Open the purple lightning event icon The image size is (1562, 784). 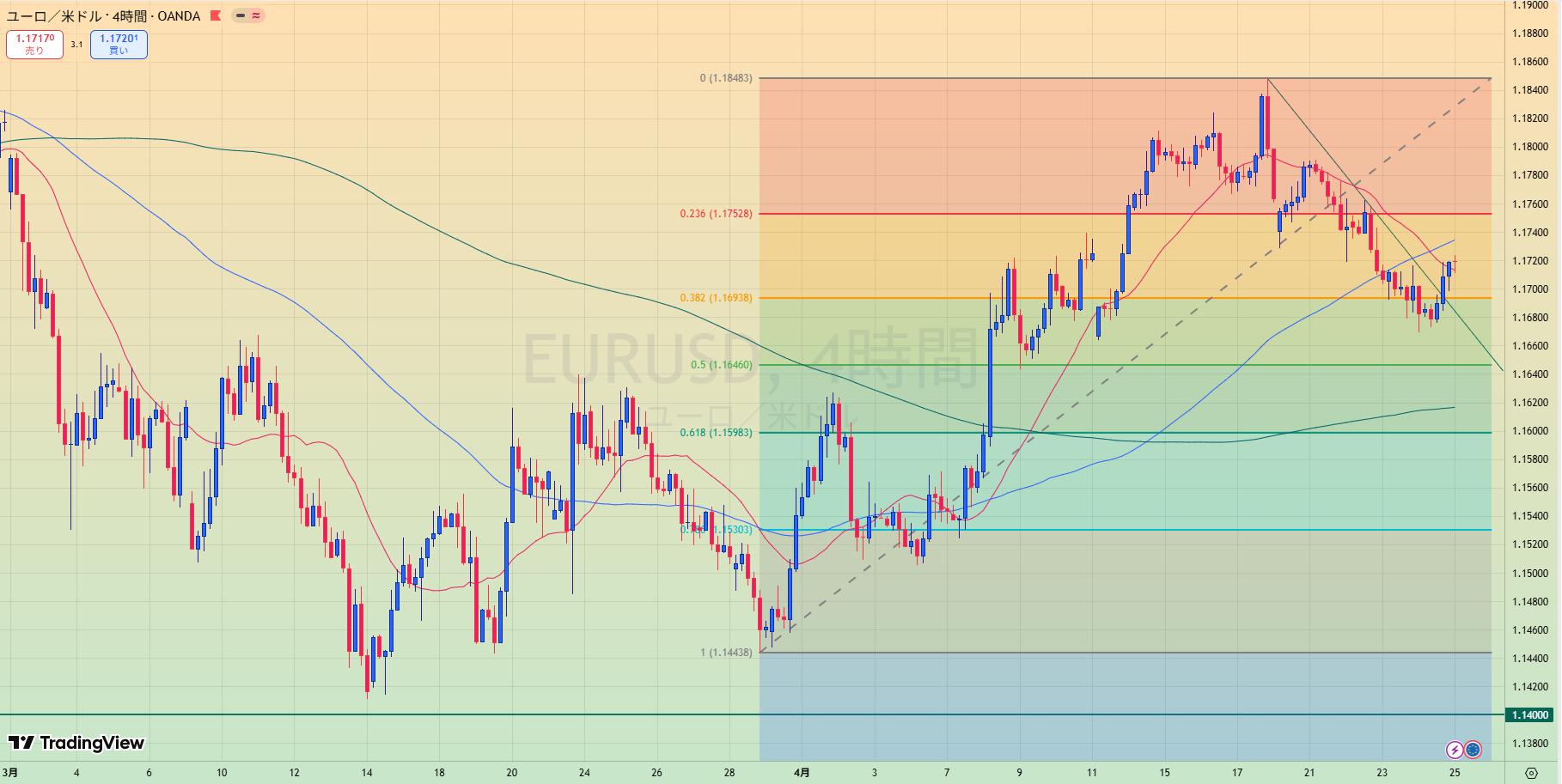[x=1455, y=750]
